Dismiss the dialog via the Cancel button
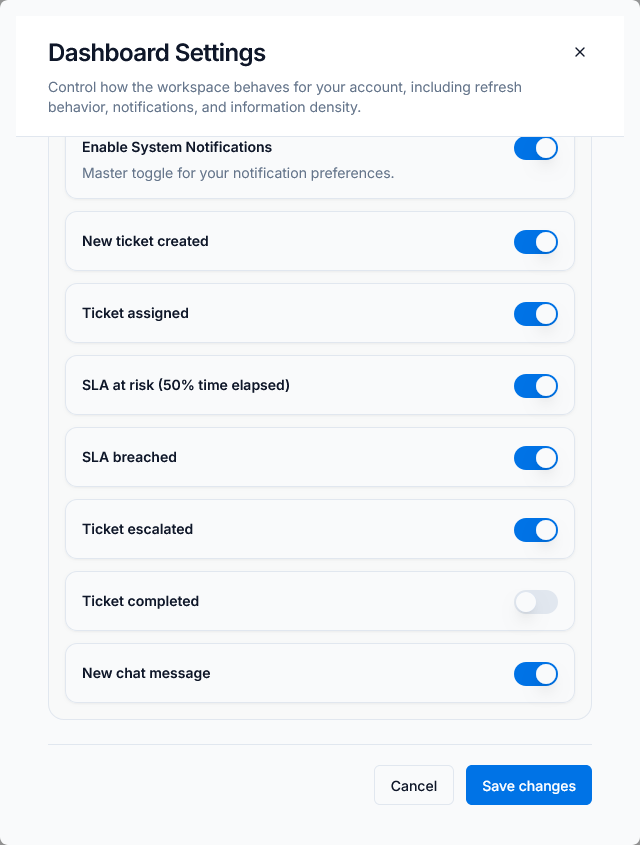The image size is (640, 845). 413,785
